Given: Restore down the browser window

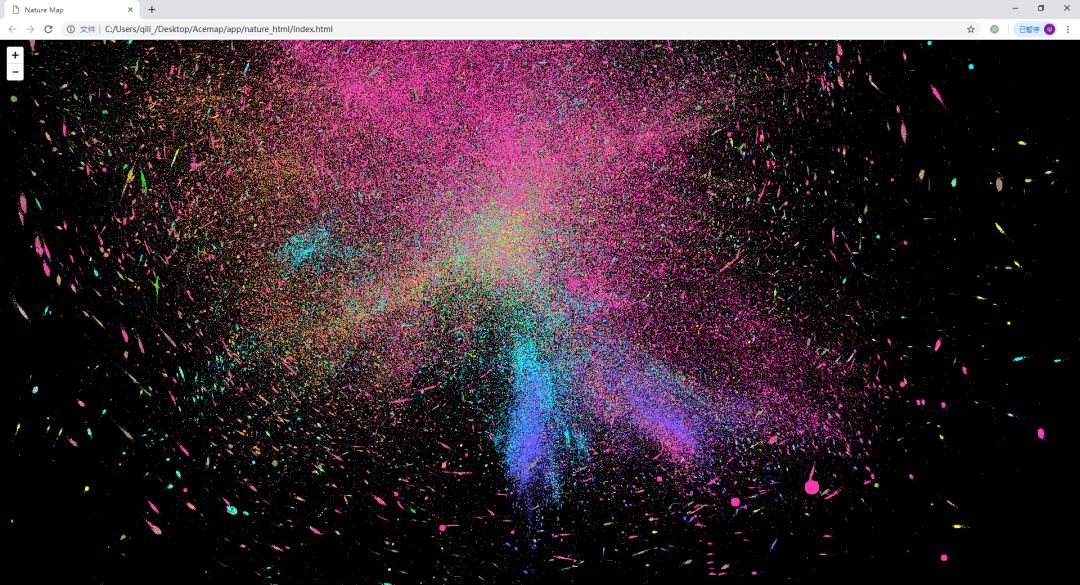Looking at the screenshot, I should click(x=1041, y=8).
